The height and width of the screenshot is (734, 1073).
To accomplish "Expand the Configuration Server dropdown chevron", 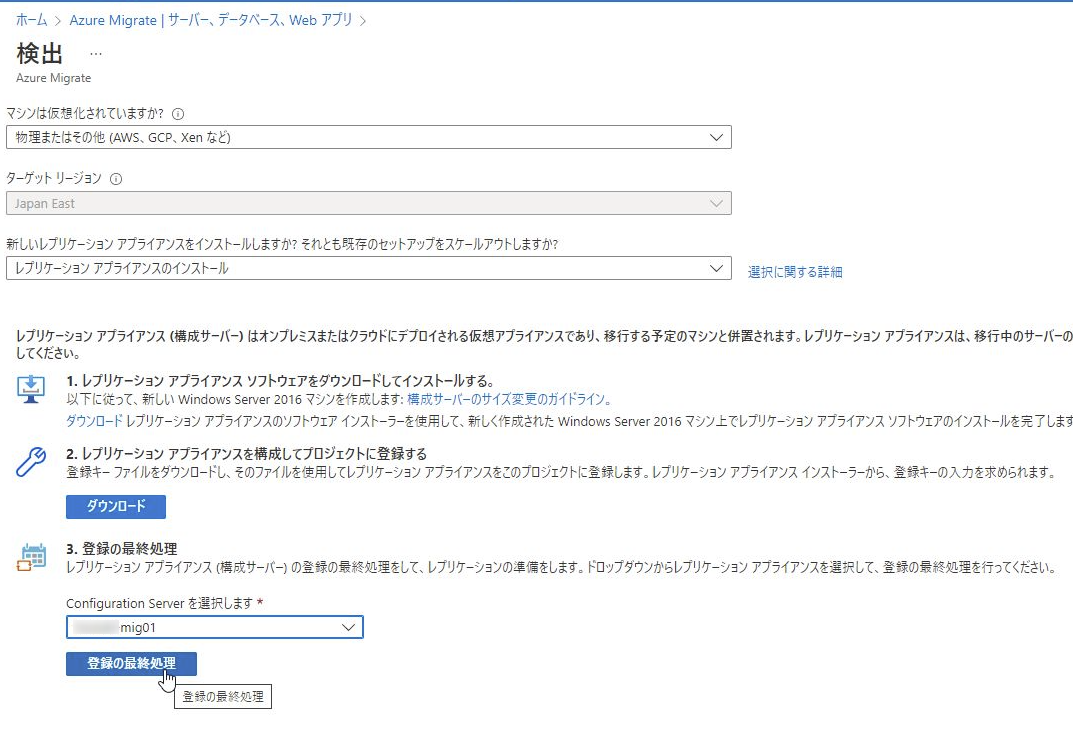I will coord(348,627).
